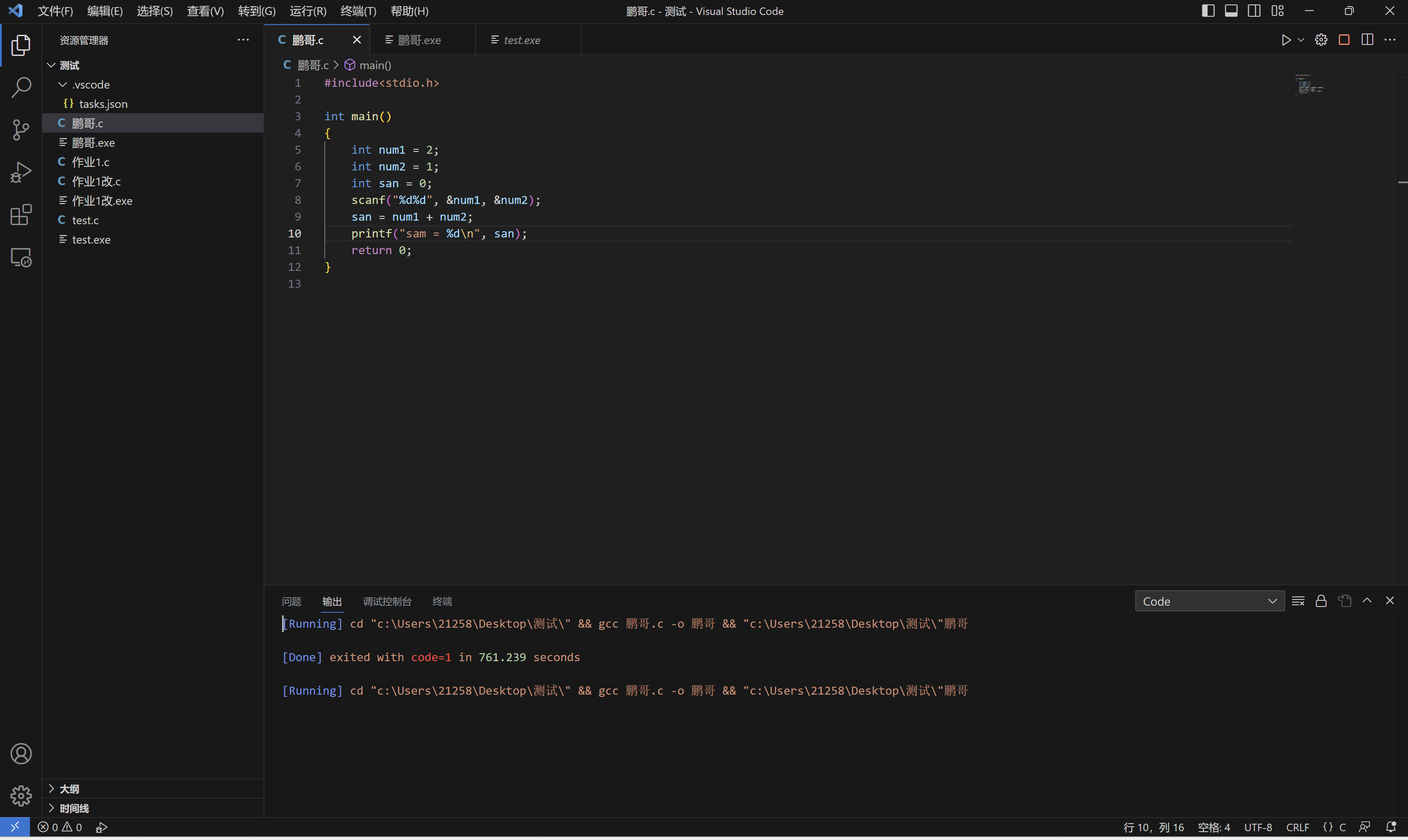Open the Source Control view

(x=21, y=130)
